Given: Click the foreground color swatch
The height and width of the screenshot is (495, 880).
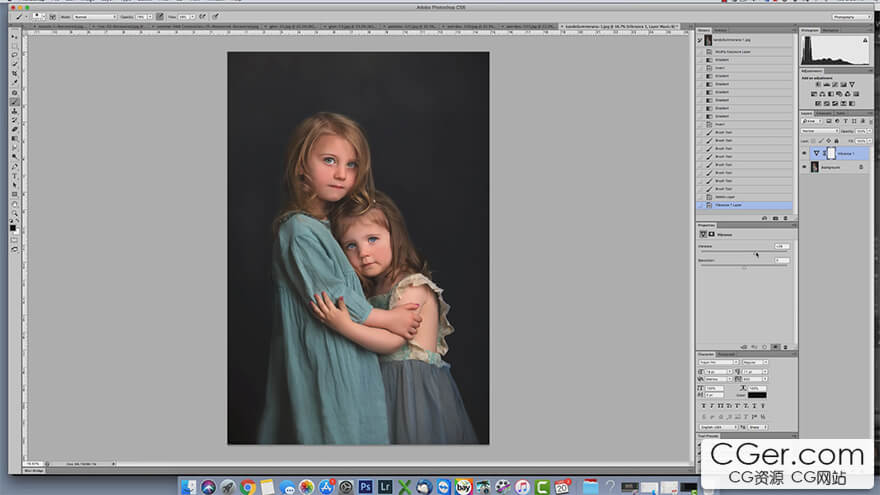Looking at the screenshot, I should coord(12,227).
